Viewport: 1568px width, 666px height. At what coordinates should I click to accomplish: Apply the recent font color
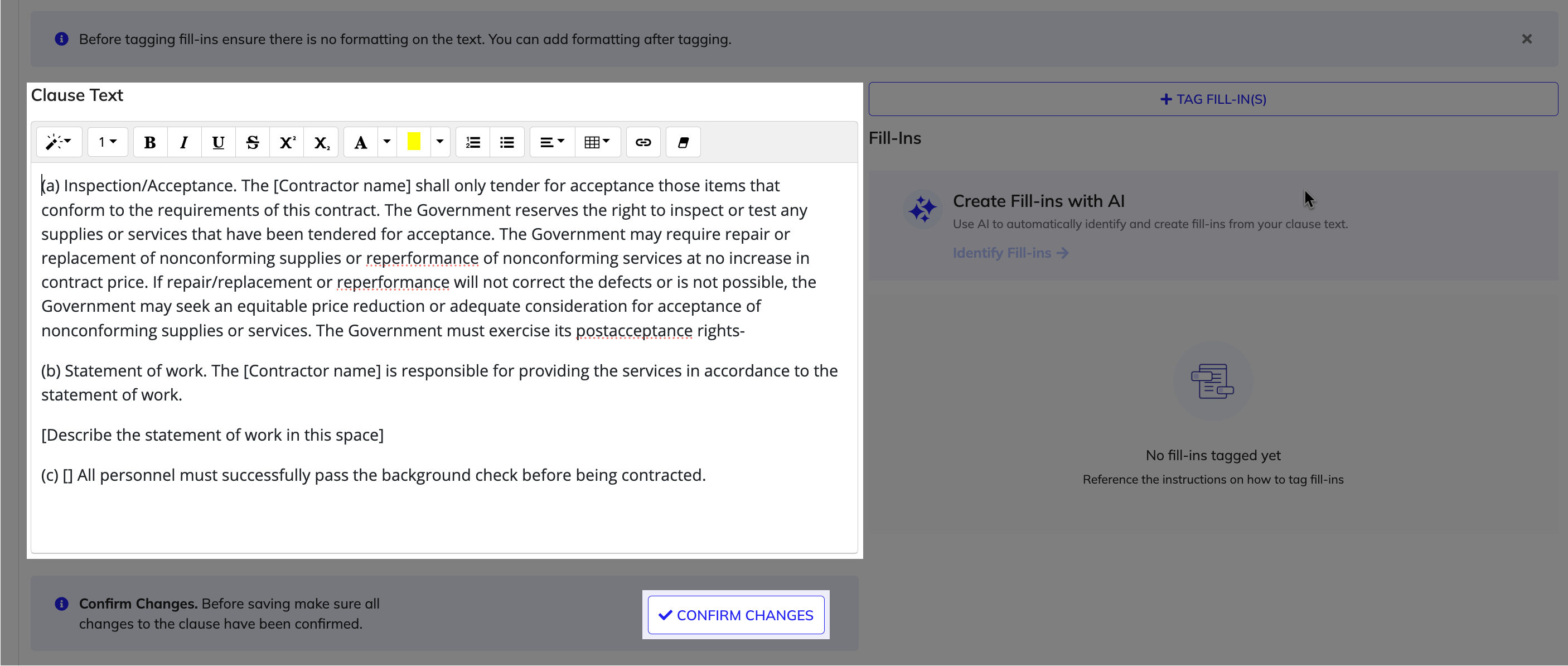tap(360, 142)
